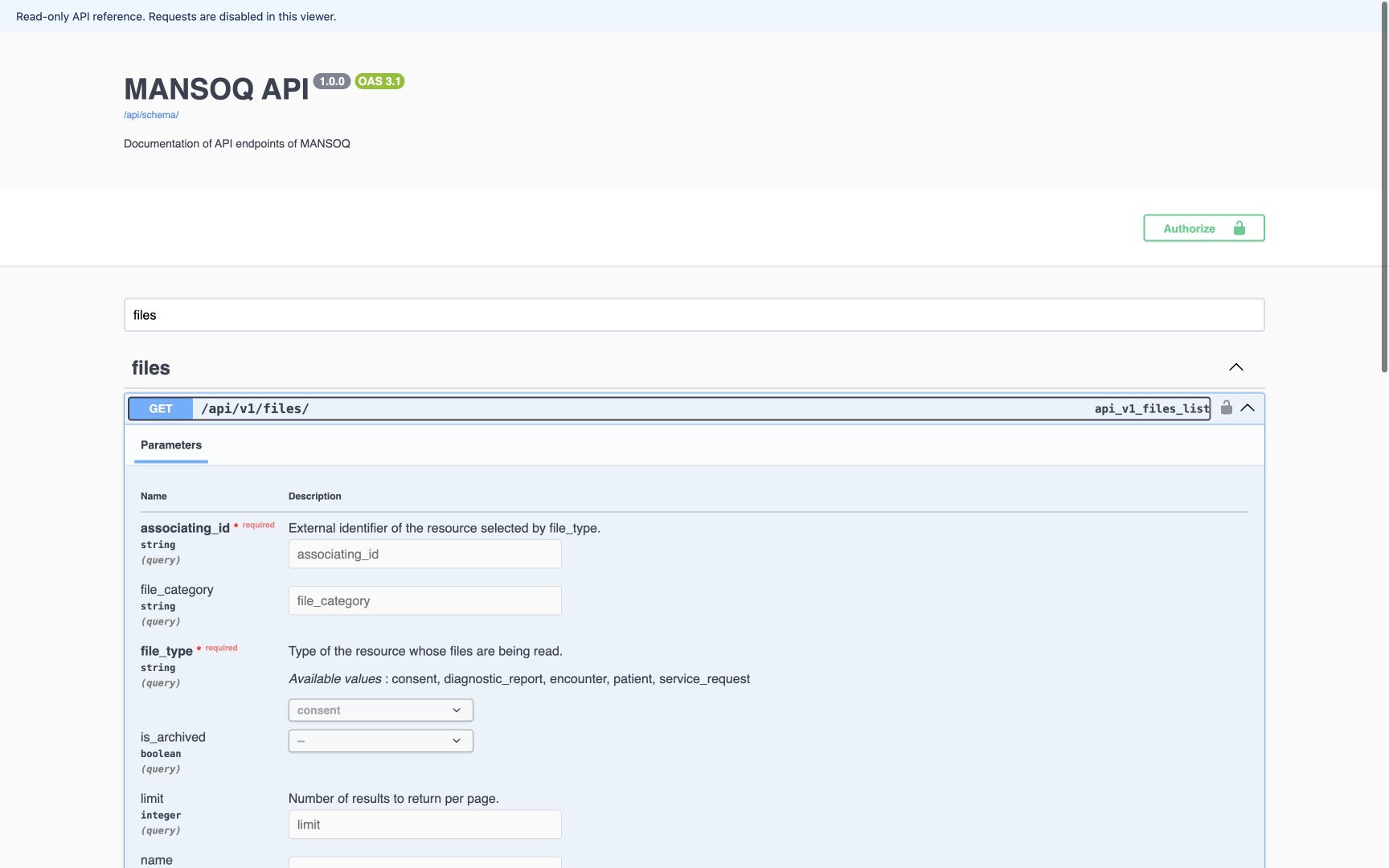Viewport: 1389px width, 868px height.
Task: Click the /api/v1/files/ path text
Action: coord(255,409)
